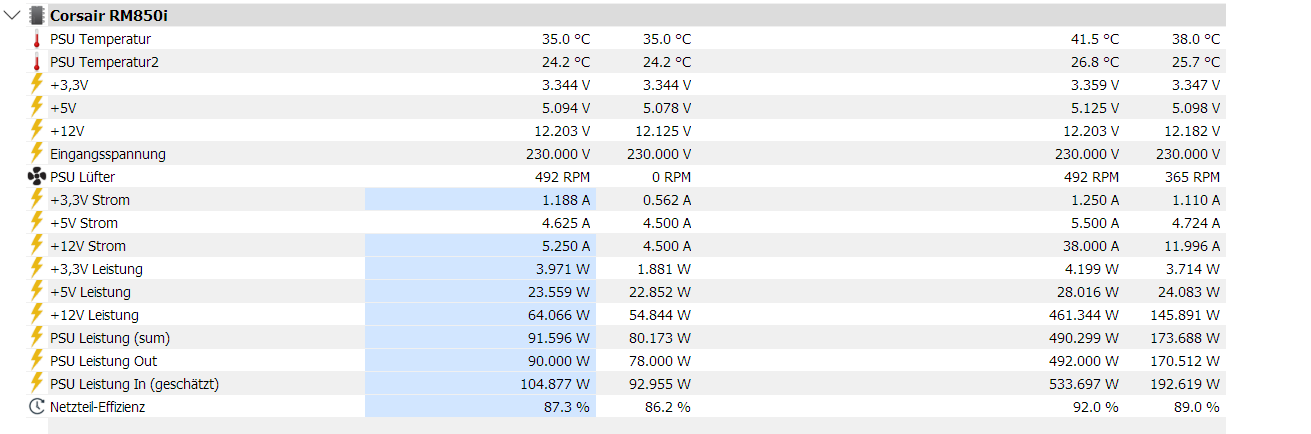This screenshot has height=434, width=1311.
Task: Collapse the Corsair RM850i sensor group
Action: pyautogui.click(x=12, y=15)
